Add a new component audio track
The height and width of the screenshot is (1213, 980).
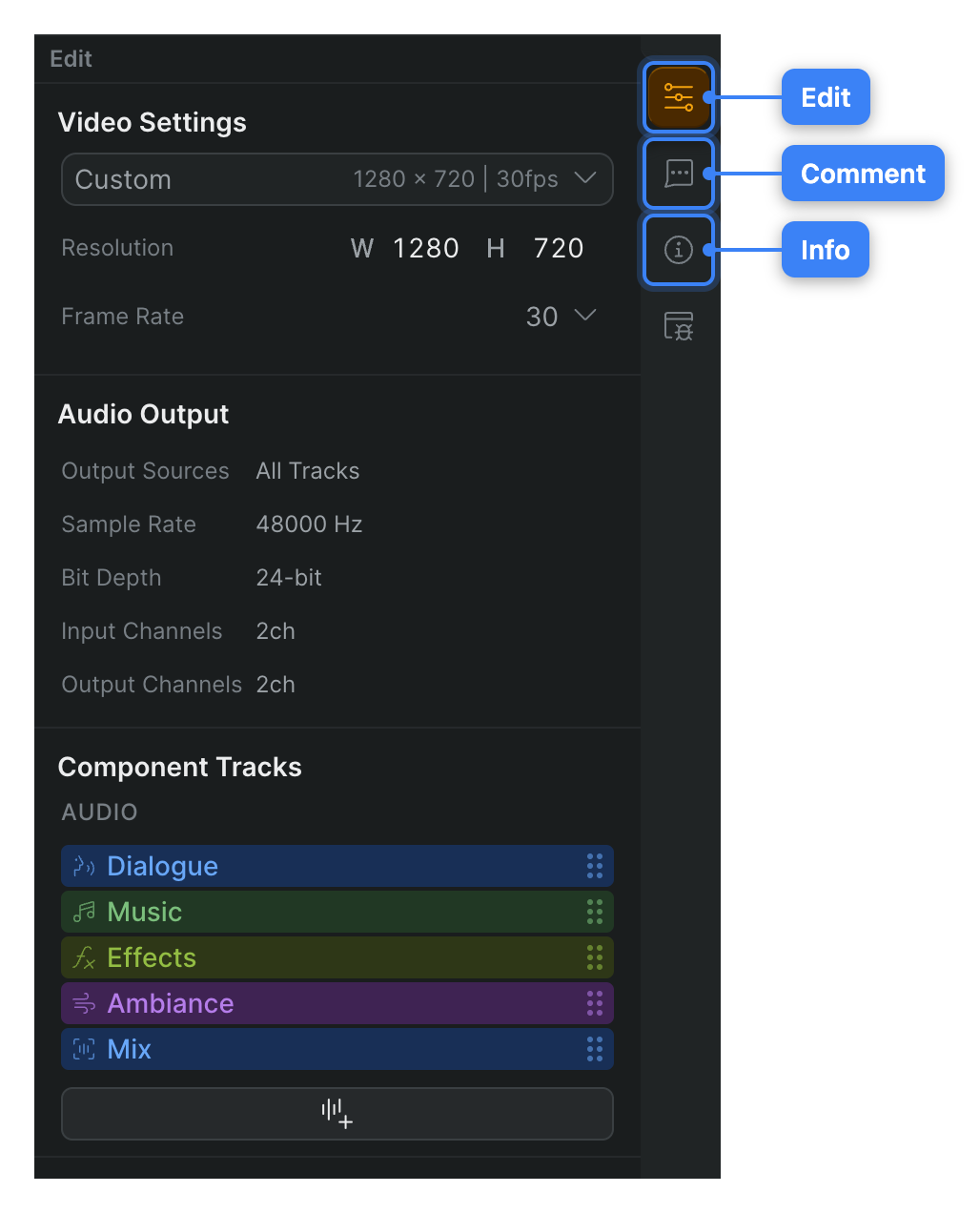(x=337, y=1114)
